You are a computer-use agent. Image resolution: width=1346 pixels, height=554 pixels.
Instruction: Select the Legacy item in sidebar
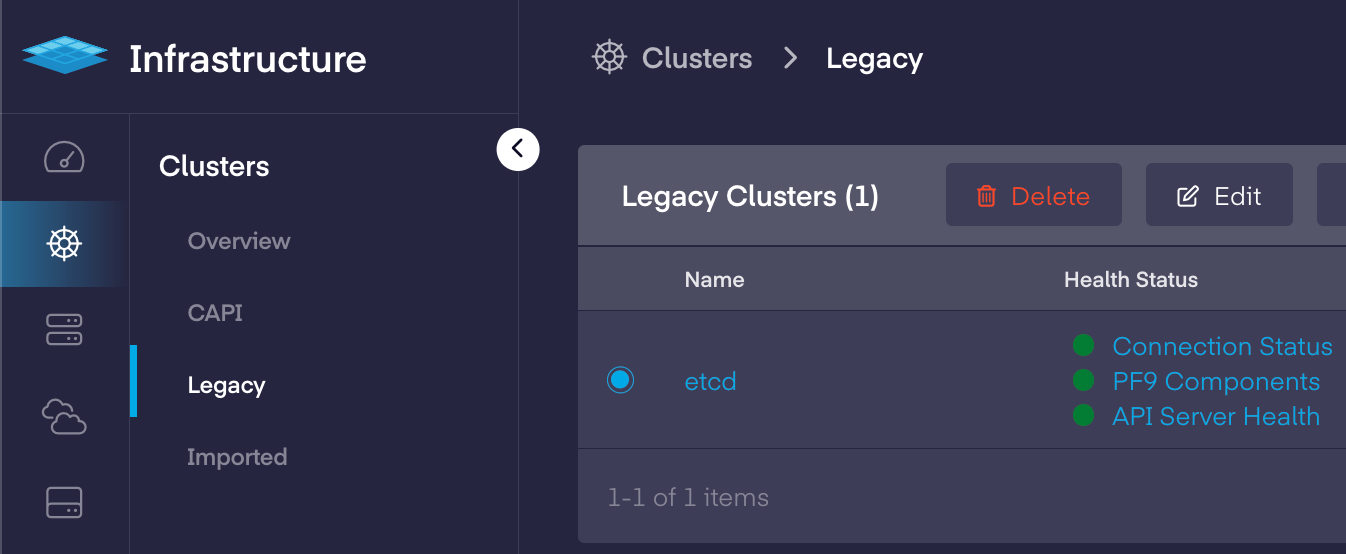coord(226,385)
